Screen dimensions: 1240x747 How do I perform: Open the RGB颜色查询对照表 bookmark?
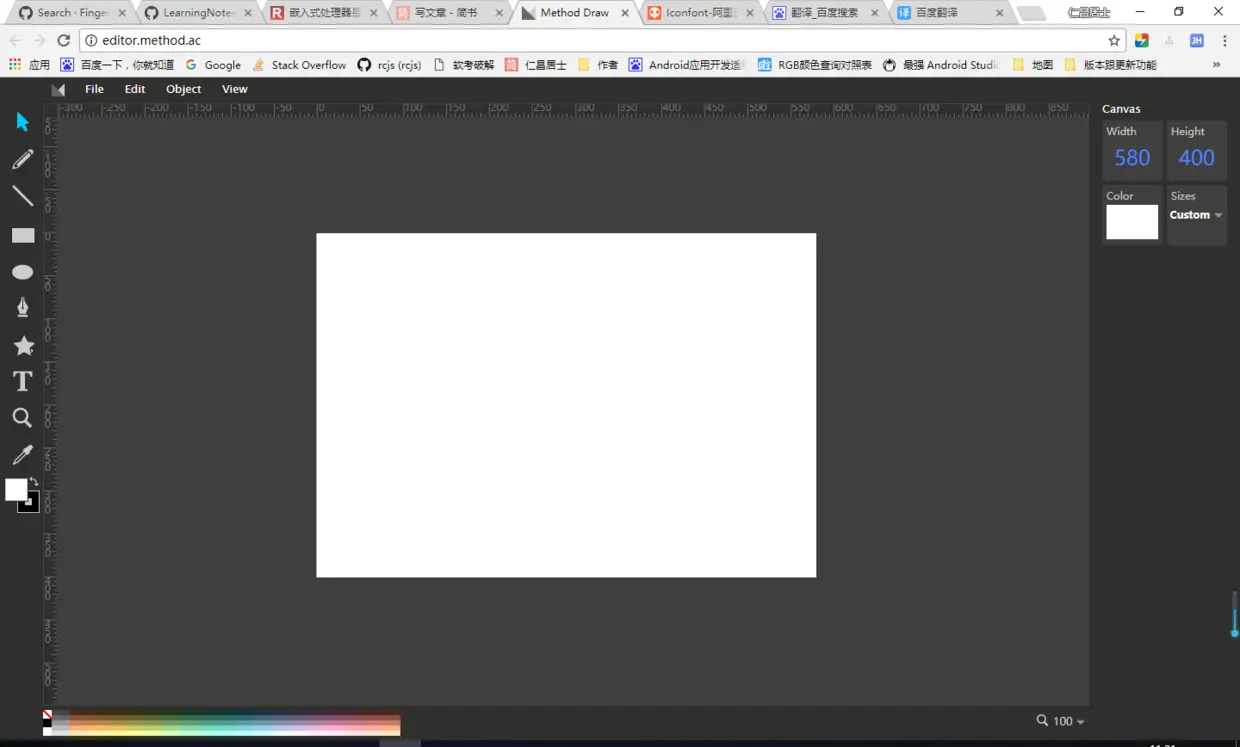click(x=814, y=65)
